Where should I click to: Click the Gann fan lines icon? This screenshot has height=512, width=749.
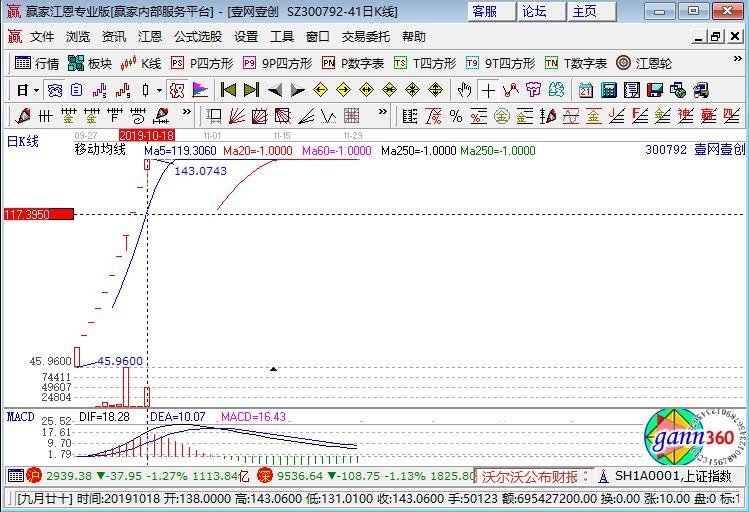[x=237, y=116]
